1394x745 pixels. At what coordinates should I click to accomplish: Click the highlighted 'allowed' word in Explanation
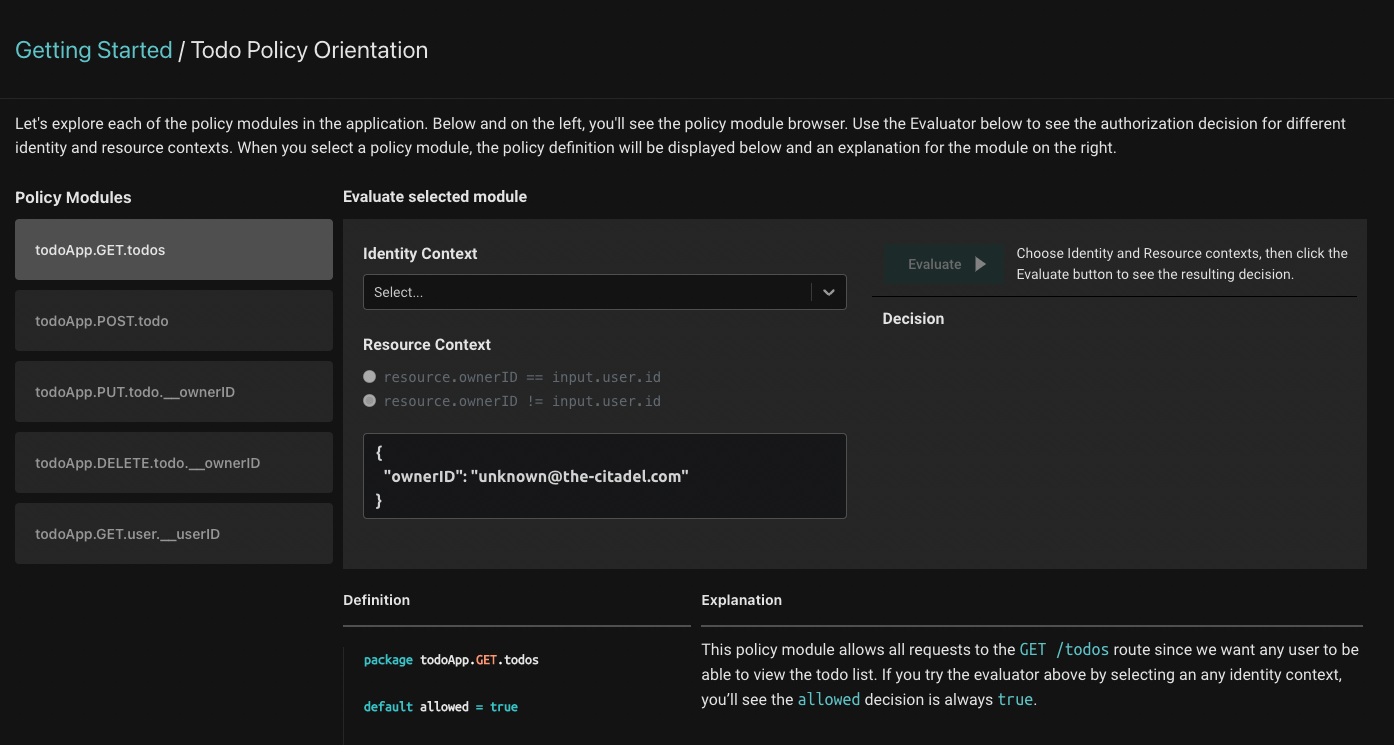828,700
